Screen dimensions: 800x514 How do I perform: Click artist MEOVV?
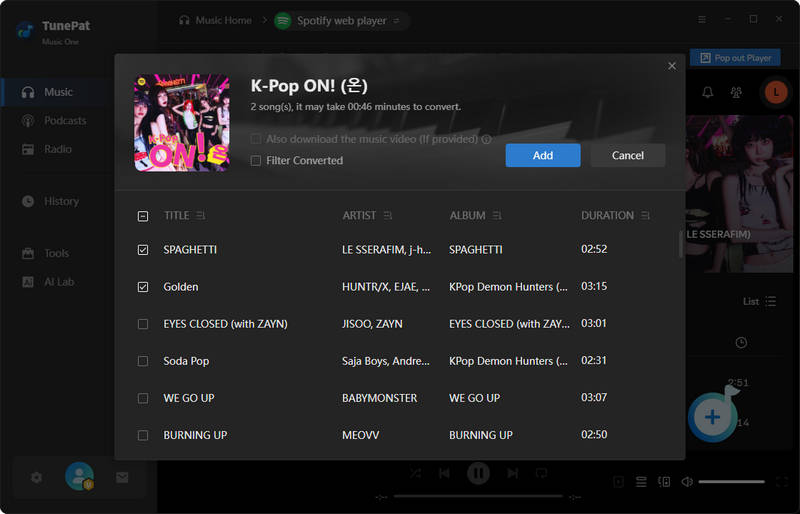[x=360, y=435]
